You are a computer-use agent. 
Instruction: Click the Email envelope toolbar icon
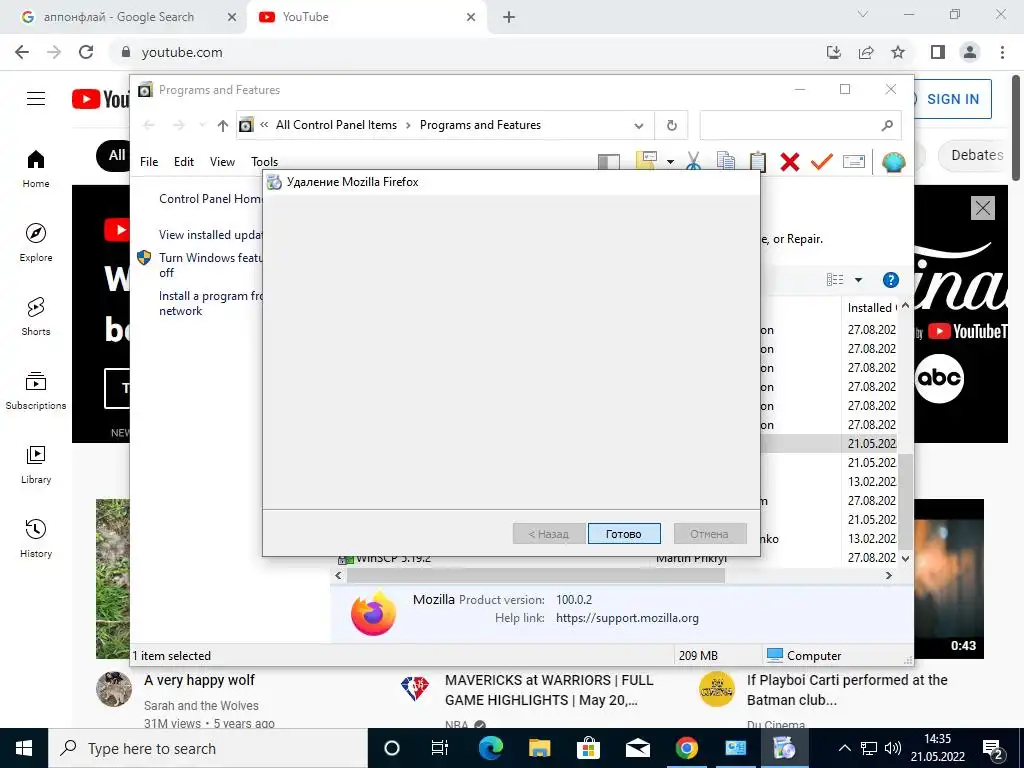[x=854, y=161]
